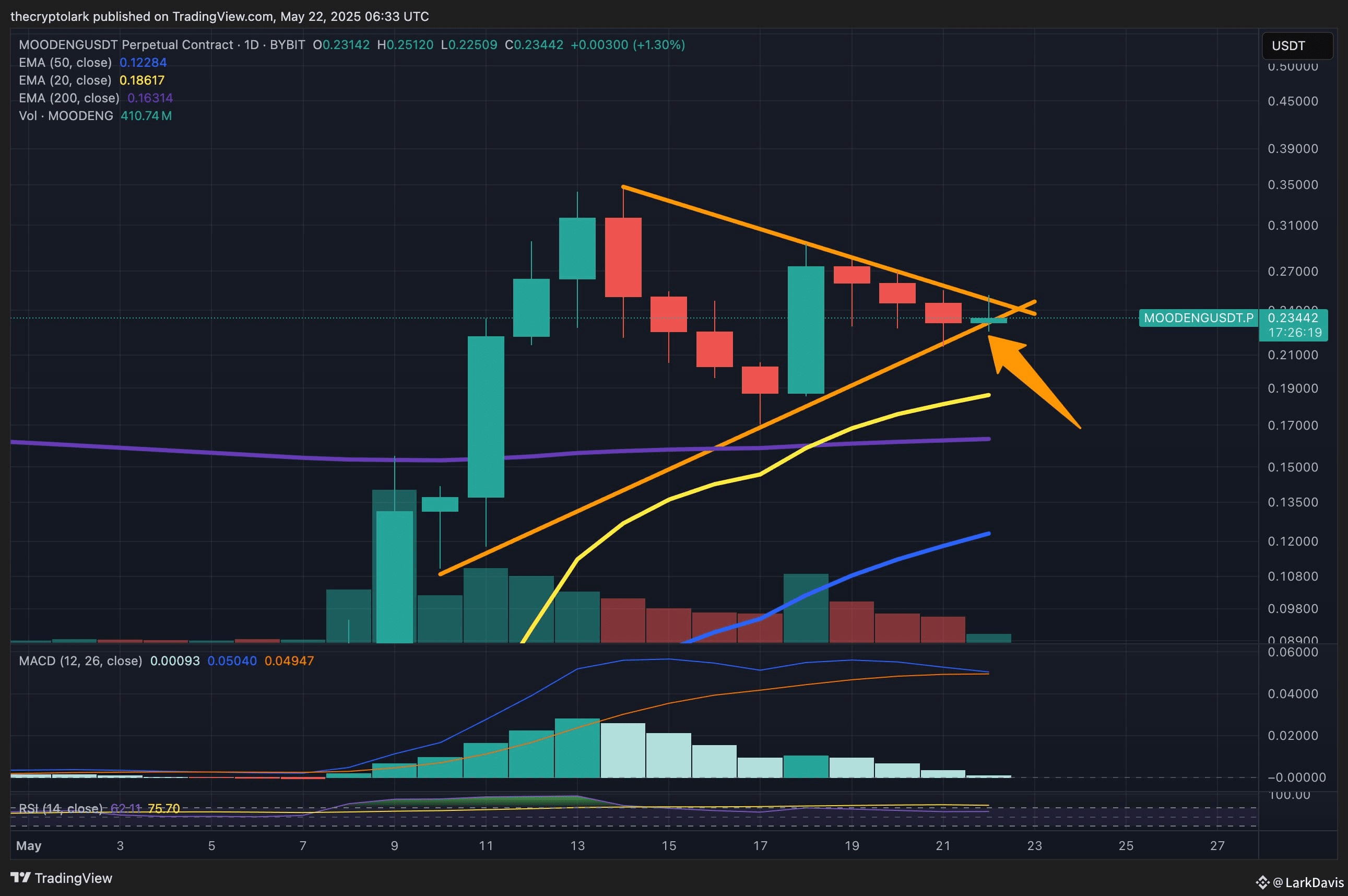Screen dimensions: 1348x896
Task: Click the Vol · MOODENG legend label
Action: 66,115
